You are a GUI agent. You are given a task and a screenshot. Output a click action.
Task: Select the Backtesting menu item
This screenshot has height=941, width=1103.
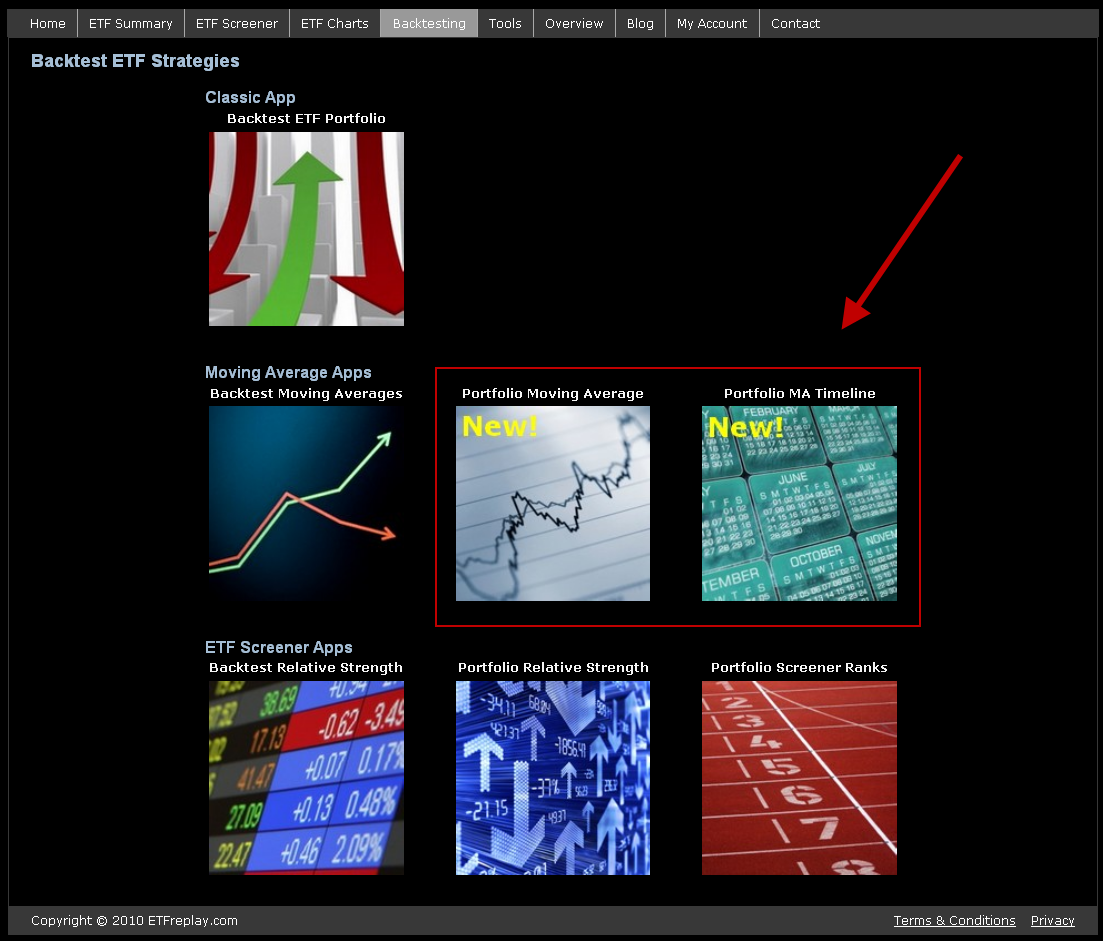[429, 23]
